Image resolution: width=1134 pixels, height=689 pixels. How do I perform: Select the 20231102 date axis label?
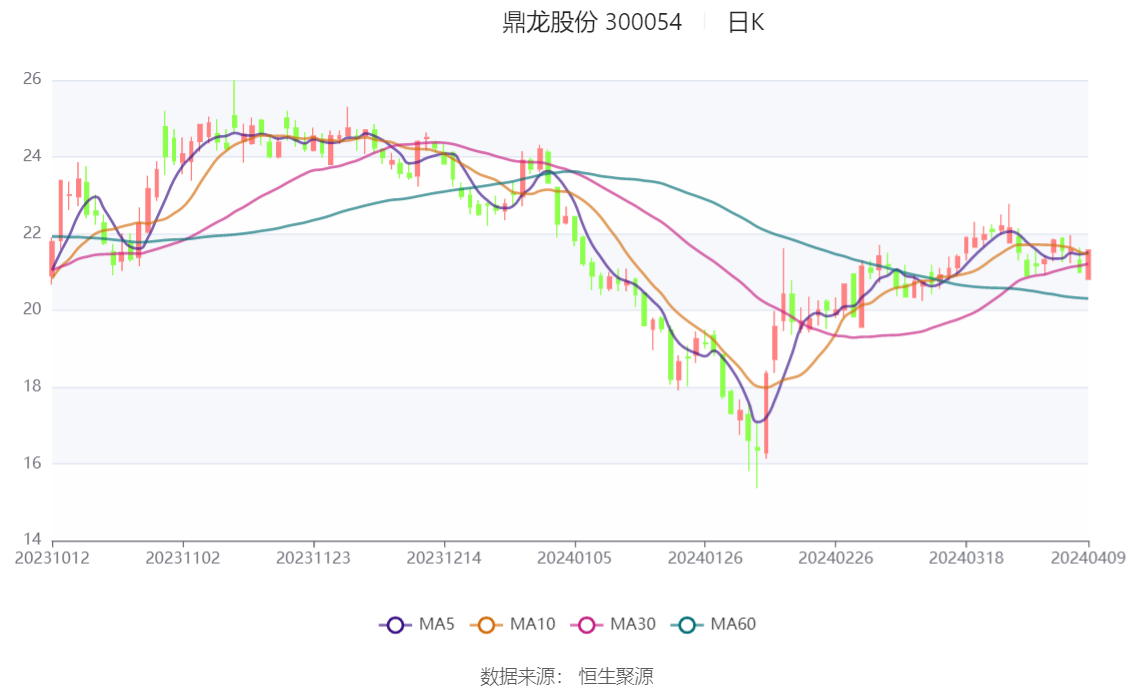183,558
